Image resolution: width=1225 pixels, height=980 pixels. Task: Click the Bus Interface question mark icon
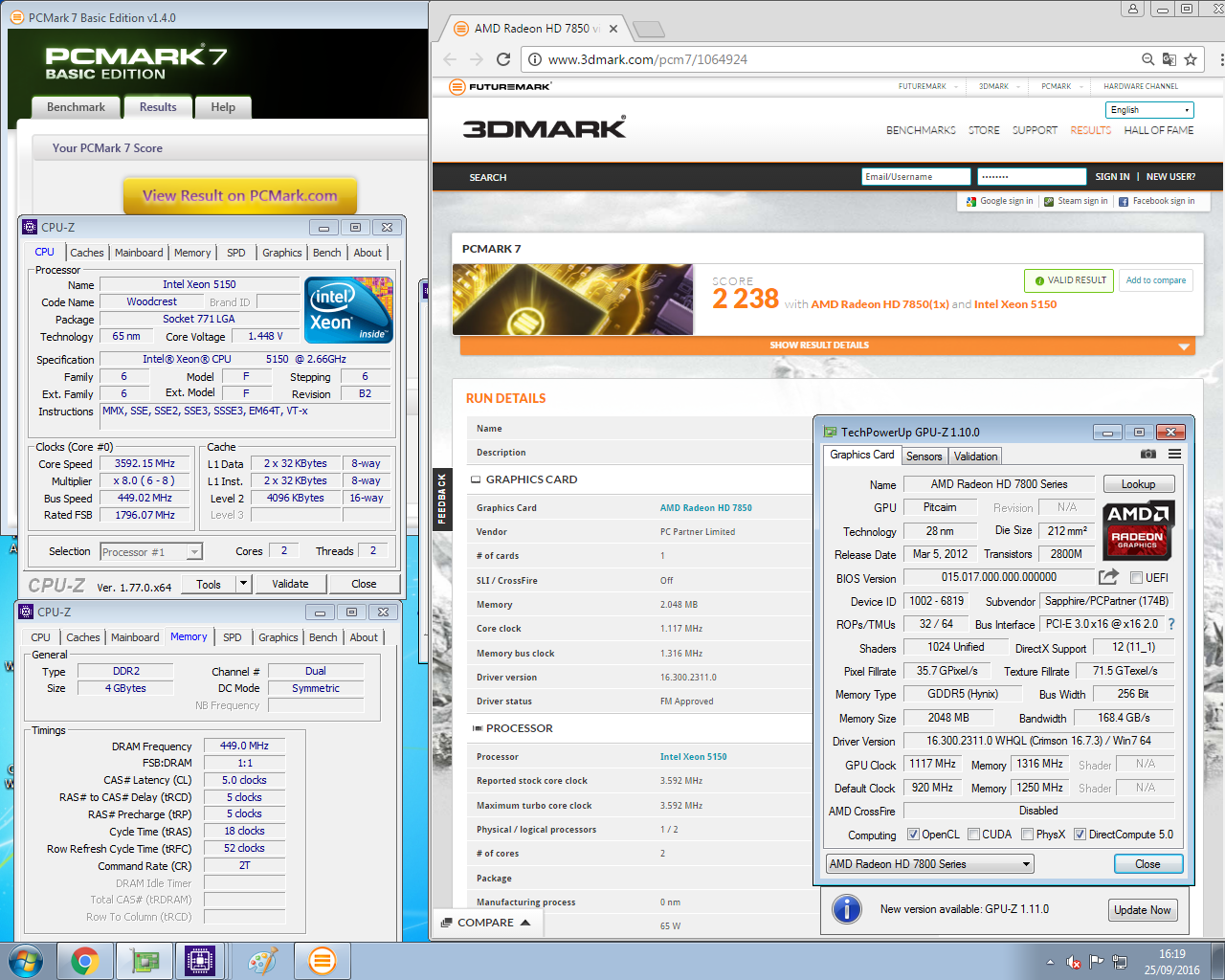(1171, 624)
